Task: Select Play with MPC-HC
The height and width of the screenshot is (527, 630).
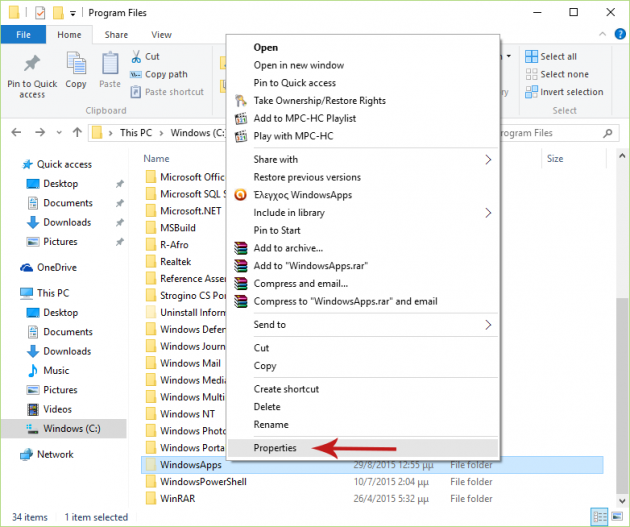Action: pos(364,136)
